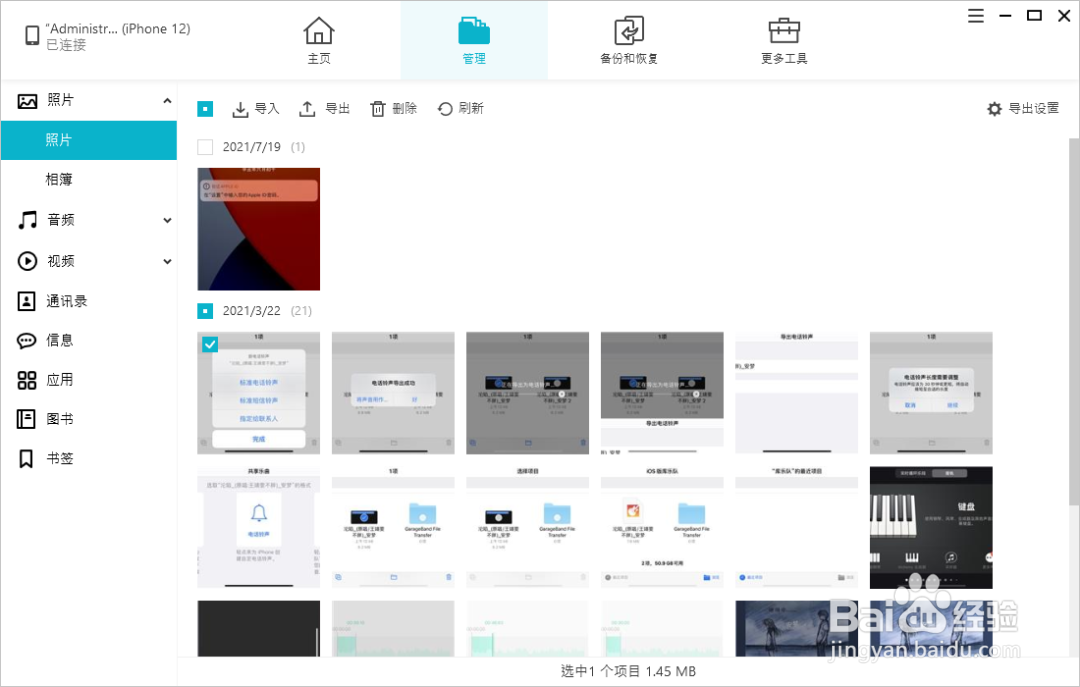Open the 通讯录 category label
1080x687 pixels.
point(67,301)
